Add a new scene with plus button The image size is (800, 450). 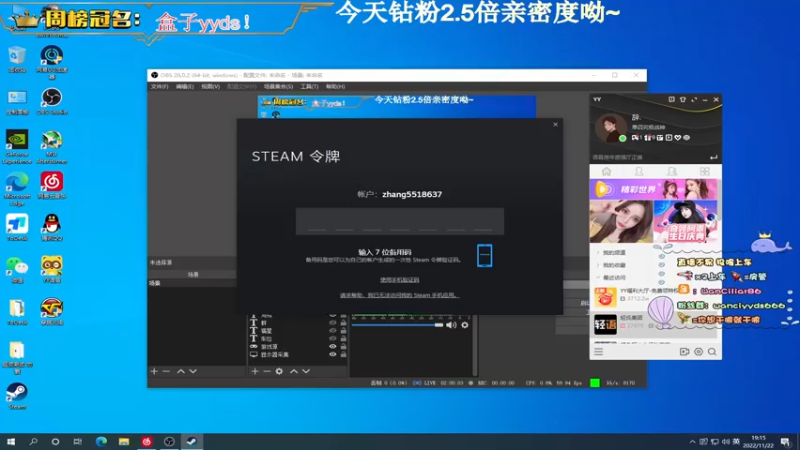point(154,371)
